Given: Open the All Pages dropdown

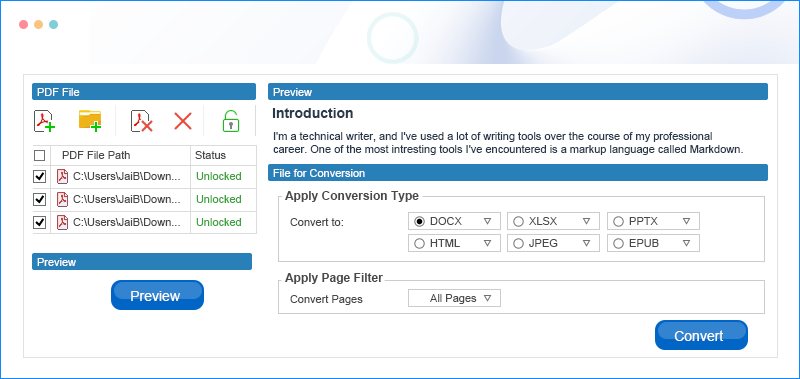Looking at the screenshot, I should pyautogui.click(x=454, y=298).
